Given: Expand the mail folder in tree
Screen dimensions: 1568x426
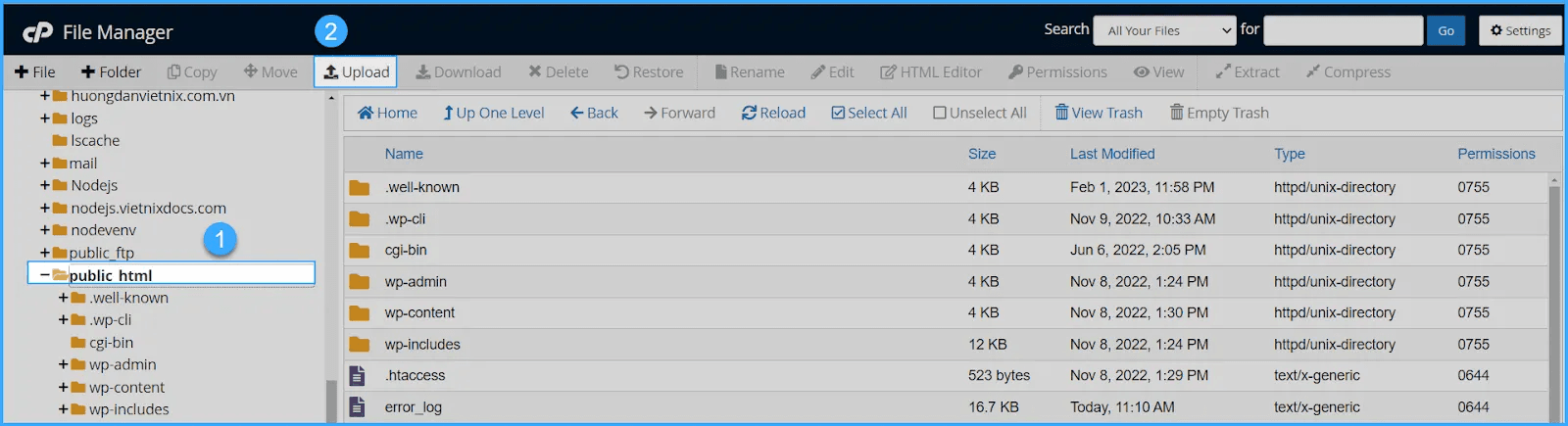Looking at the screenshot, I should click(45, 164).
